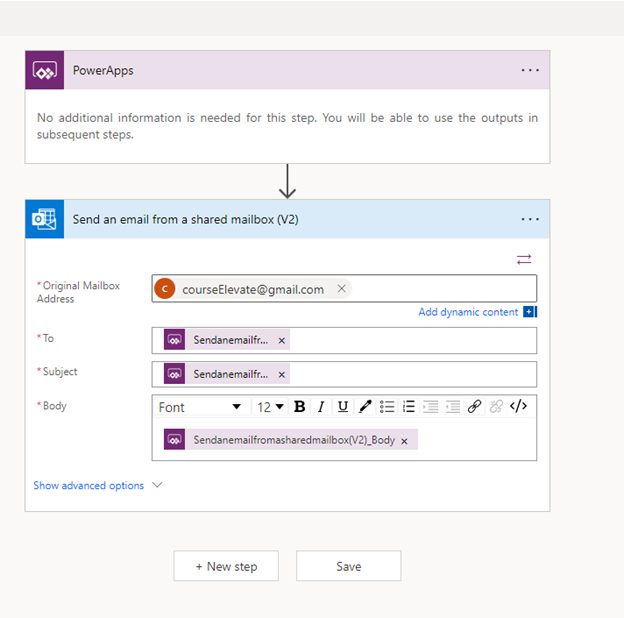Click the Send an email from a shared mailbox (V2) title

click(185, 220)
